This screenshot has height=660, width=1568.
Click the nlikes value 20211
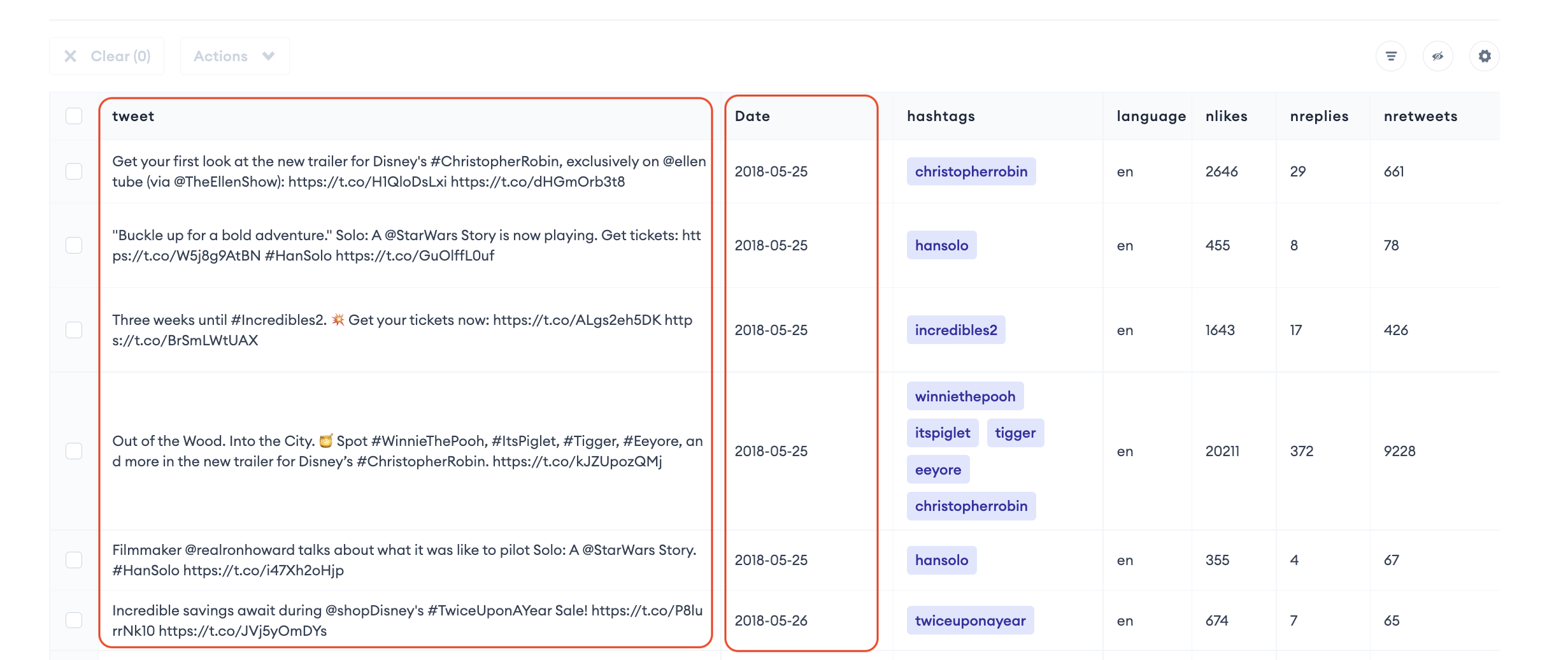coord(1222,451)
